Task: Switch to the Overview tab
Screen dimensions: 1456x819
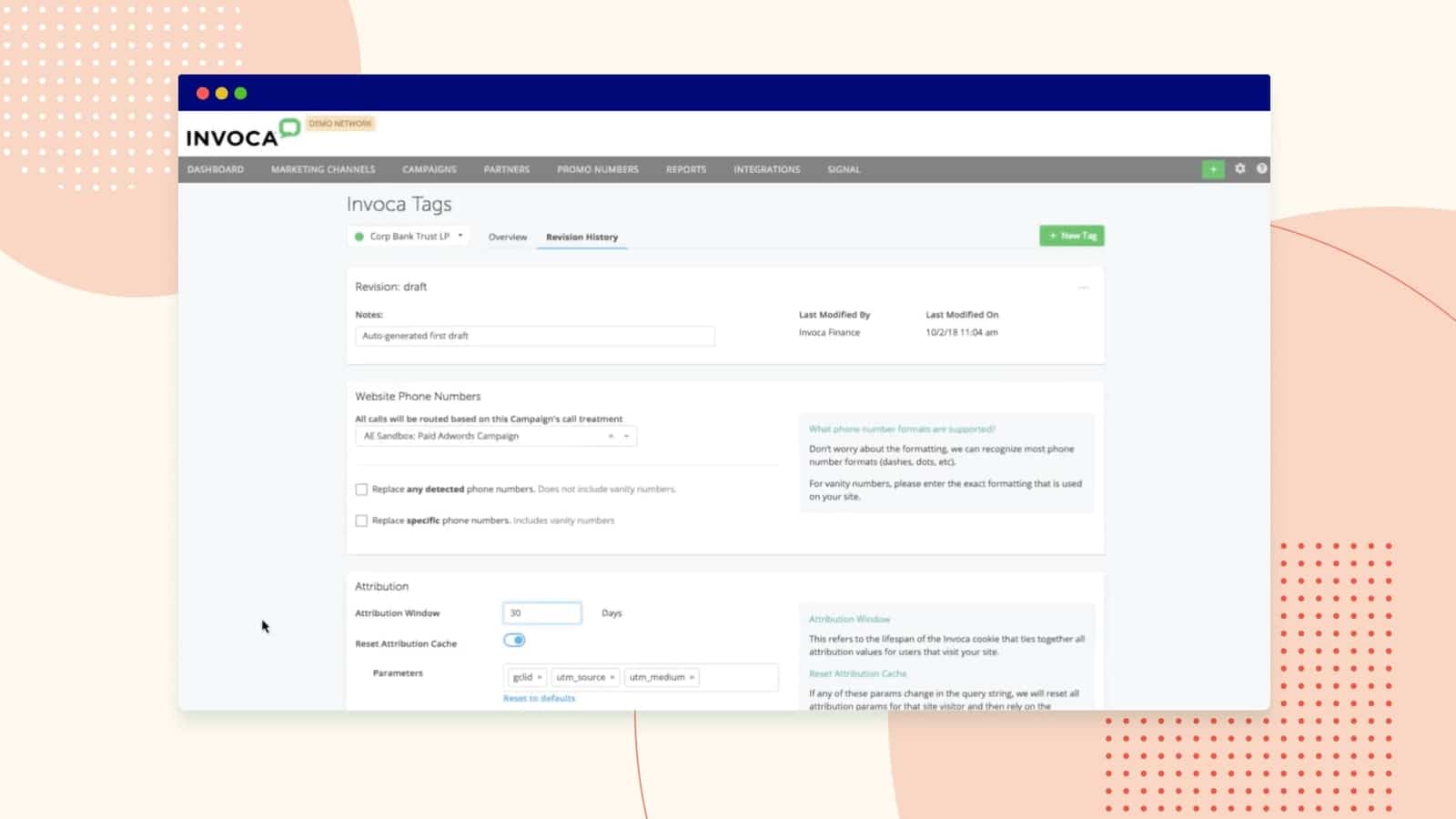Action: (507, 237)
